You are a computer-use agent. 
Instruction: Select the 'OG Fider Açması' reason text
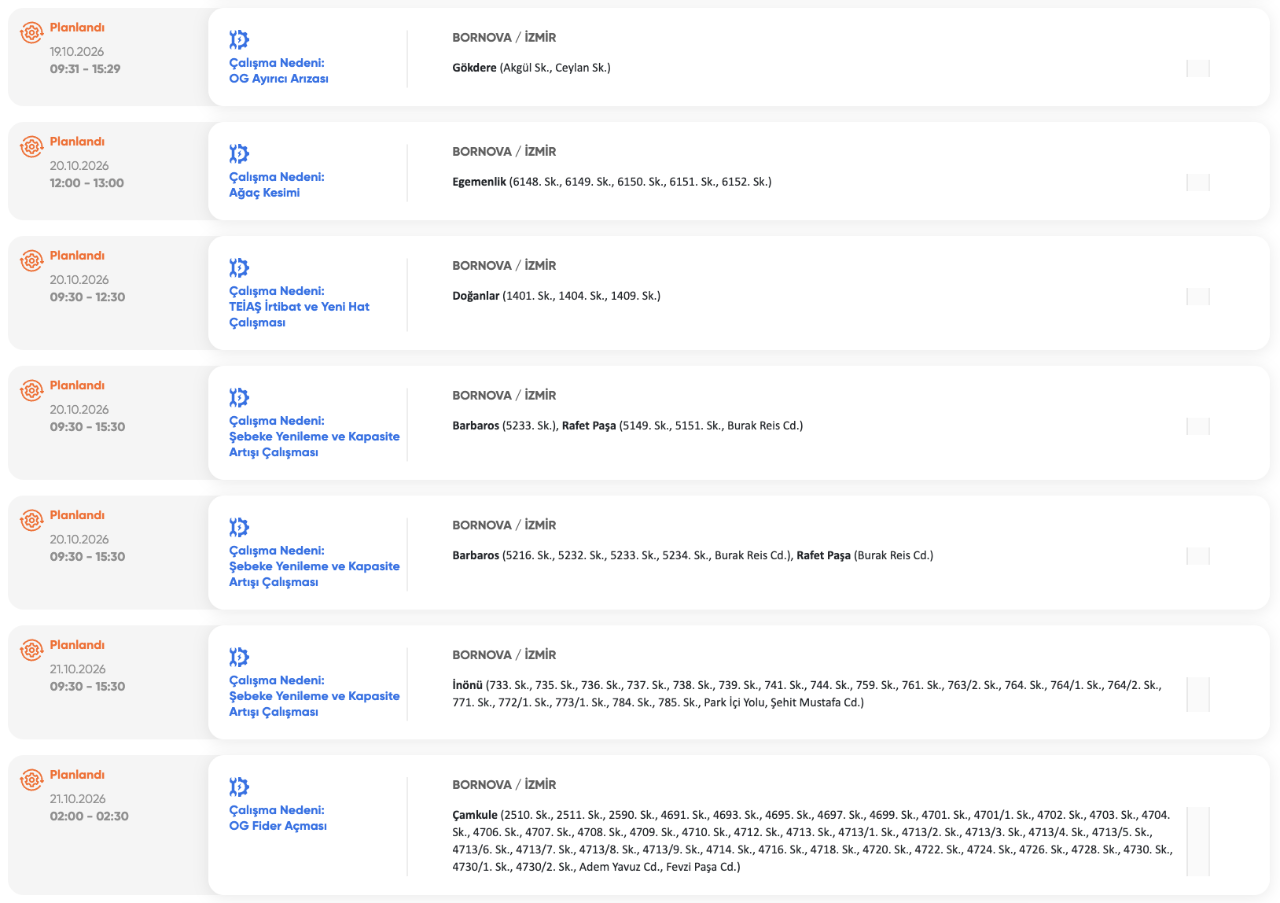[x=278, y=826]
